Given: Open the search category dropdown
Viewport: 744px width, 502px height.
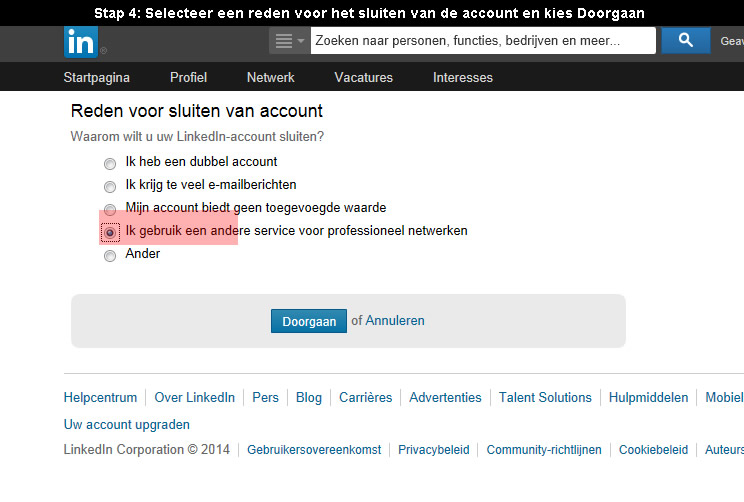Looking at the screenshot, I should (x=289, y=41).
